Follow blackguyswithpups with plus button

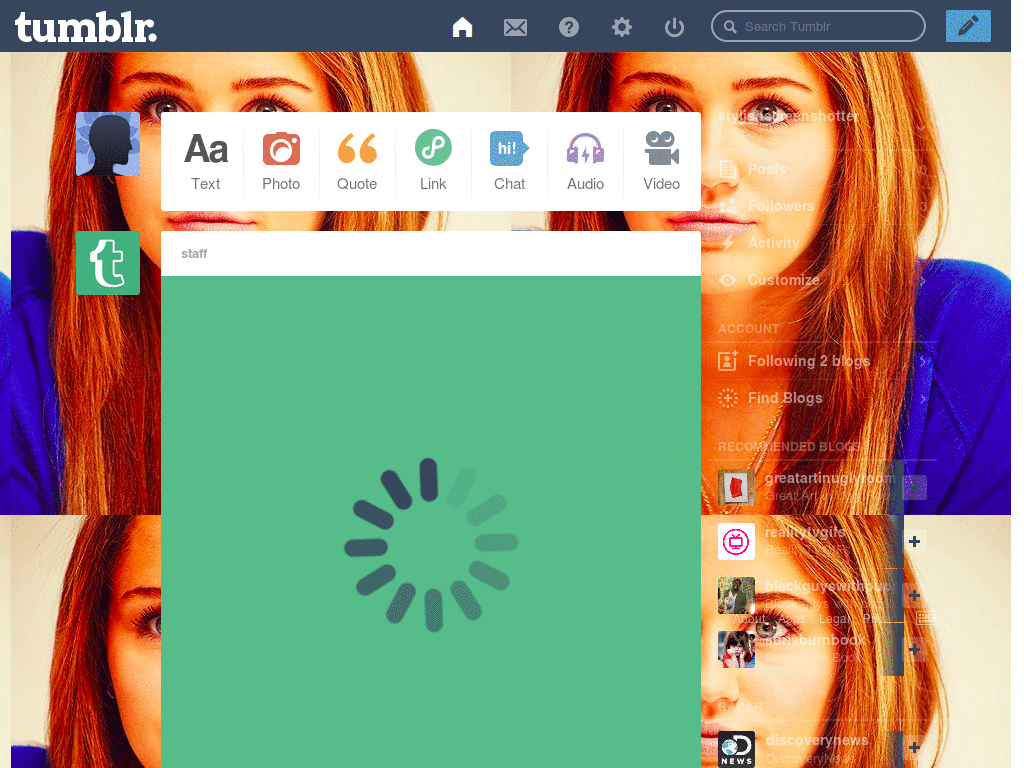914,596
